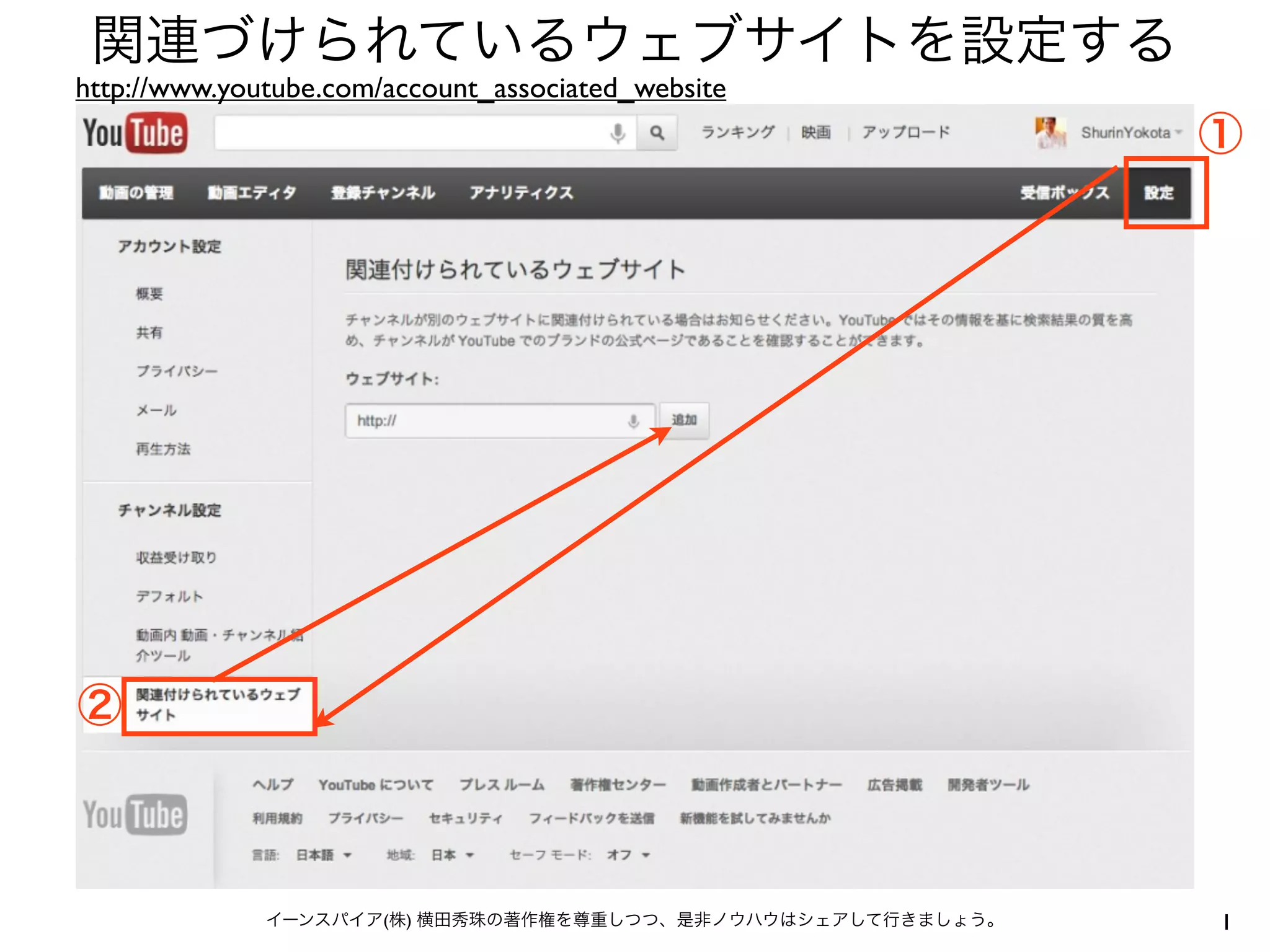This screenshot has width=1270, height=952.
Task: Click the microphone icon in website field
Action: click(633, 421)
